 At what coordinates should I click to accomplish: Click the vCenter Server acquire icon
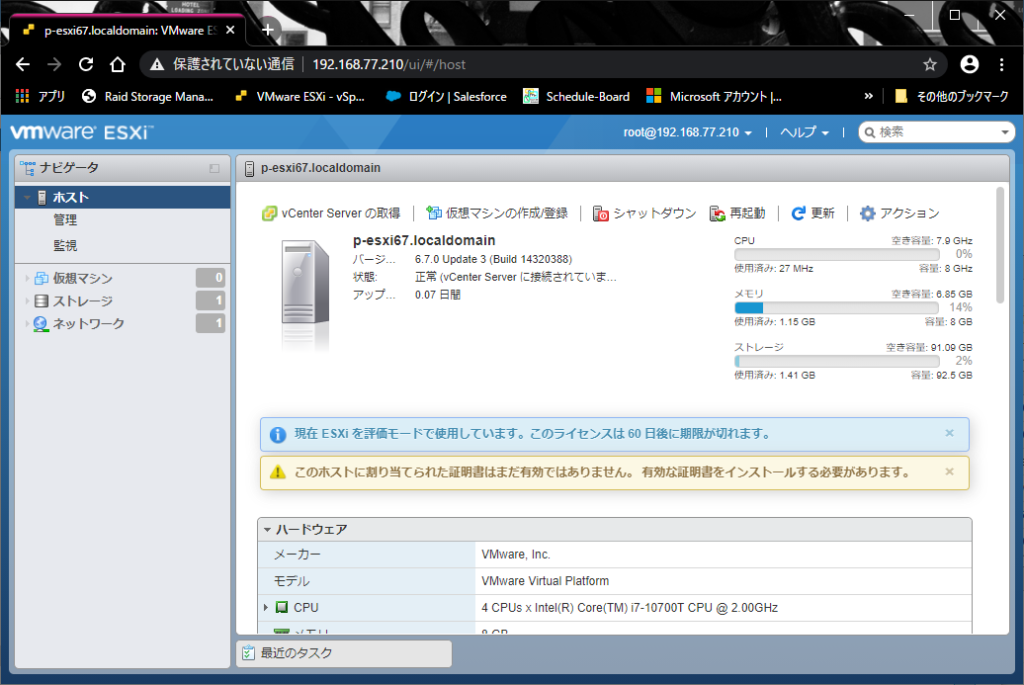269,214
